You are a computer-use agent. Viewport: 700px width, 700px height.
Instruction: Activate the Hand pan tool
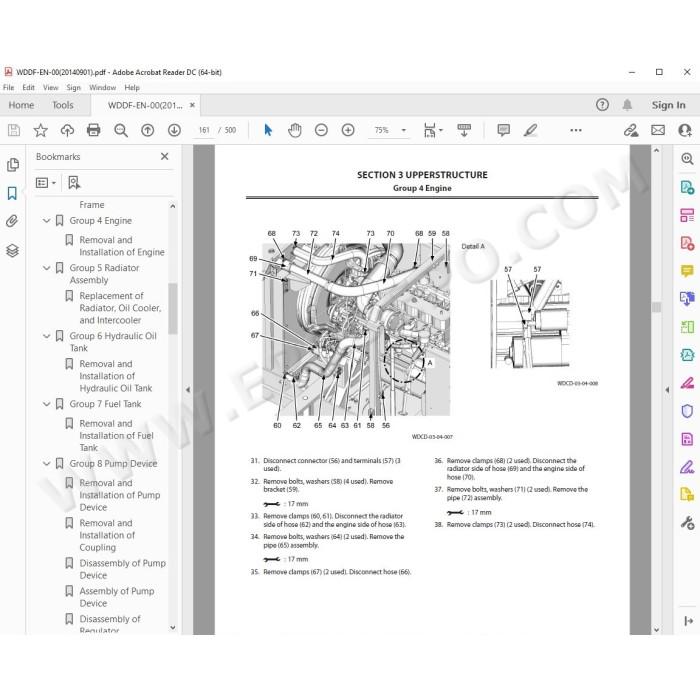(x=295, y=130)
